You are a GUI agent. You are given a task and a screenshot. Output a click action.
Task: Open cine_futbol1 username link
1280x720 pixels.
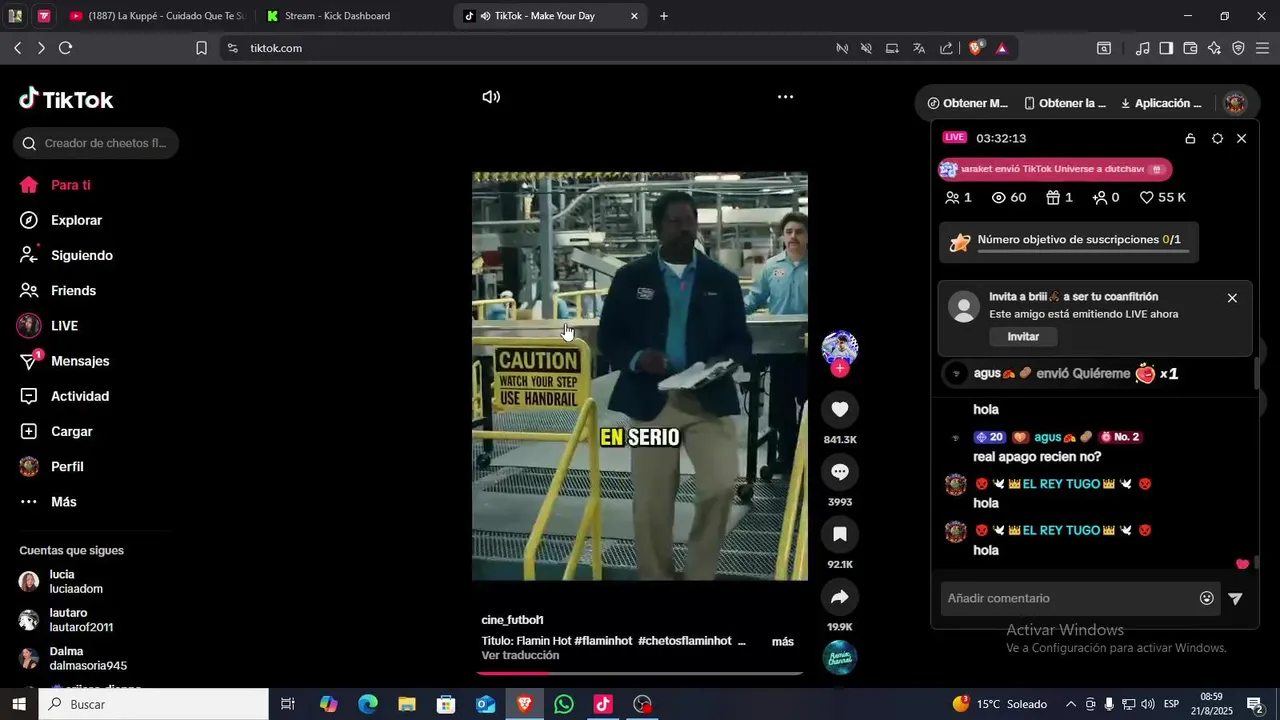512,620
